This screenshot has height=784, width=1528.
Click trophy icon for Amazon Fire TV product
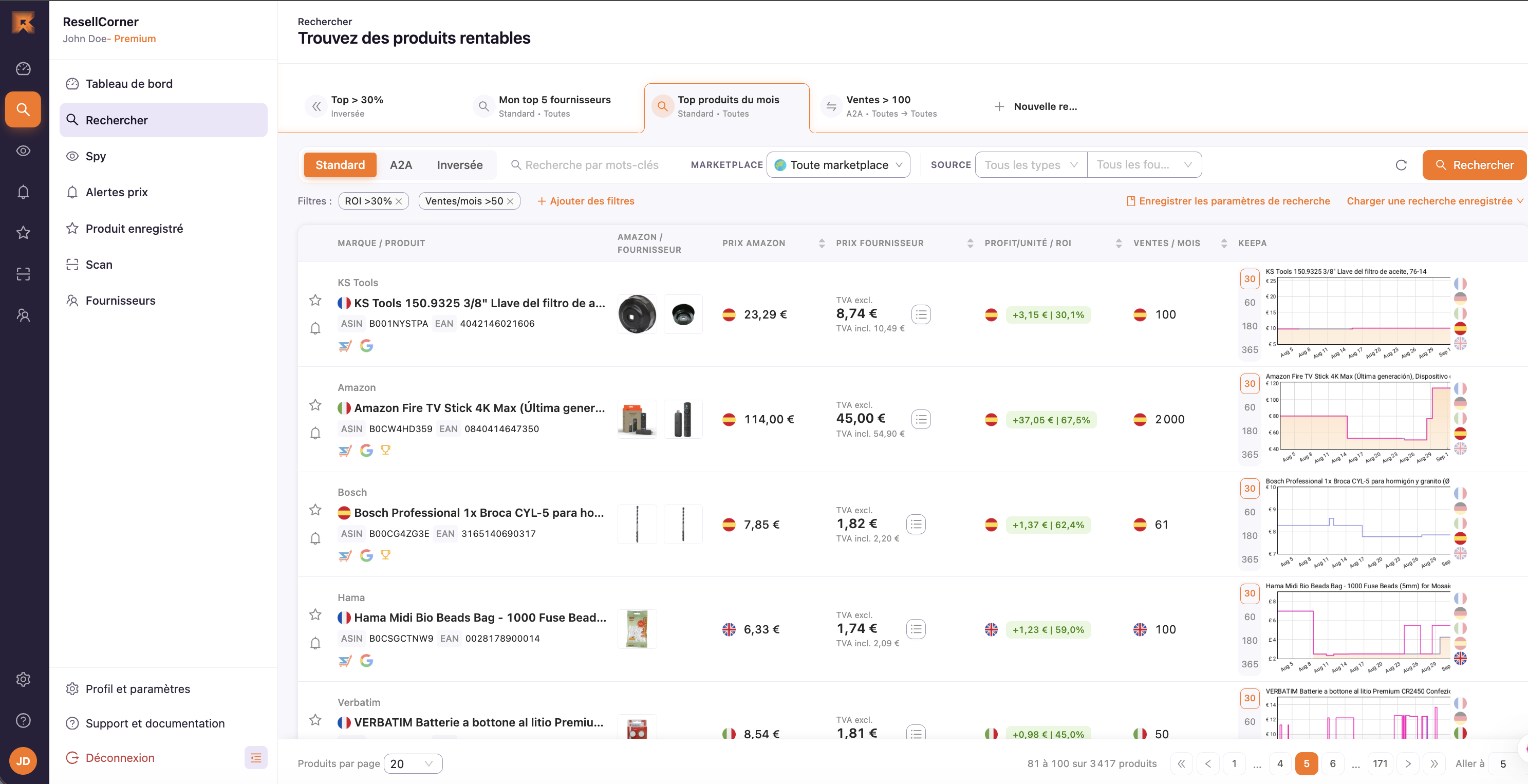[385, 450]
